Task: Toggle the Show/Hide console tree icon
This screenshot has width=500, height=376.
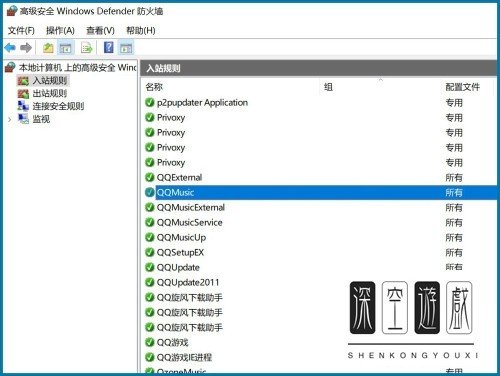Action: click(65, 48)
